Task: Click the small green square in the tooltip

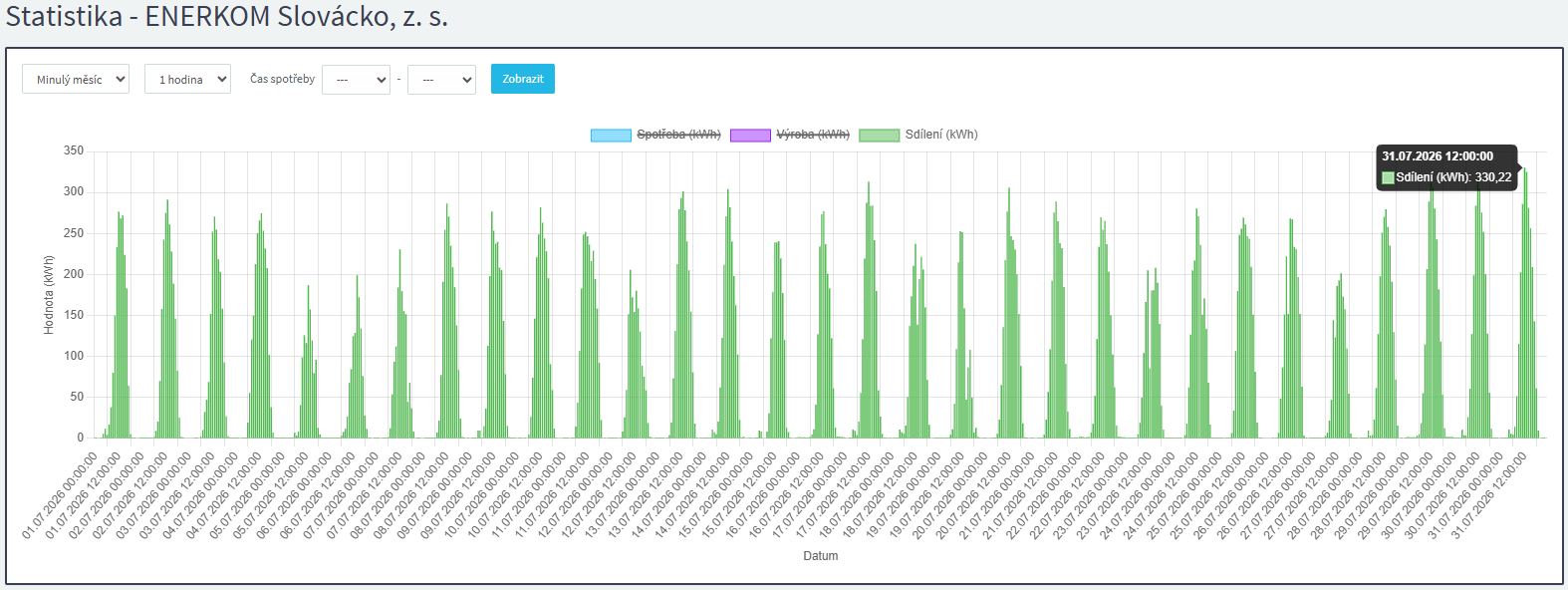Action: coord(1388,177)
